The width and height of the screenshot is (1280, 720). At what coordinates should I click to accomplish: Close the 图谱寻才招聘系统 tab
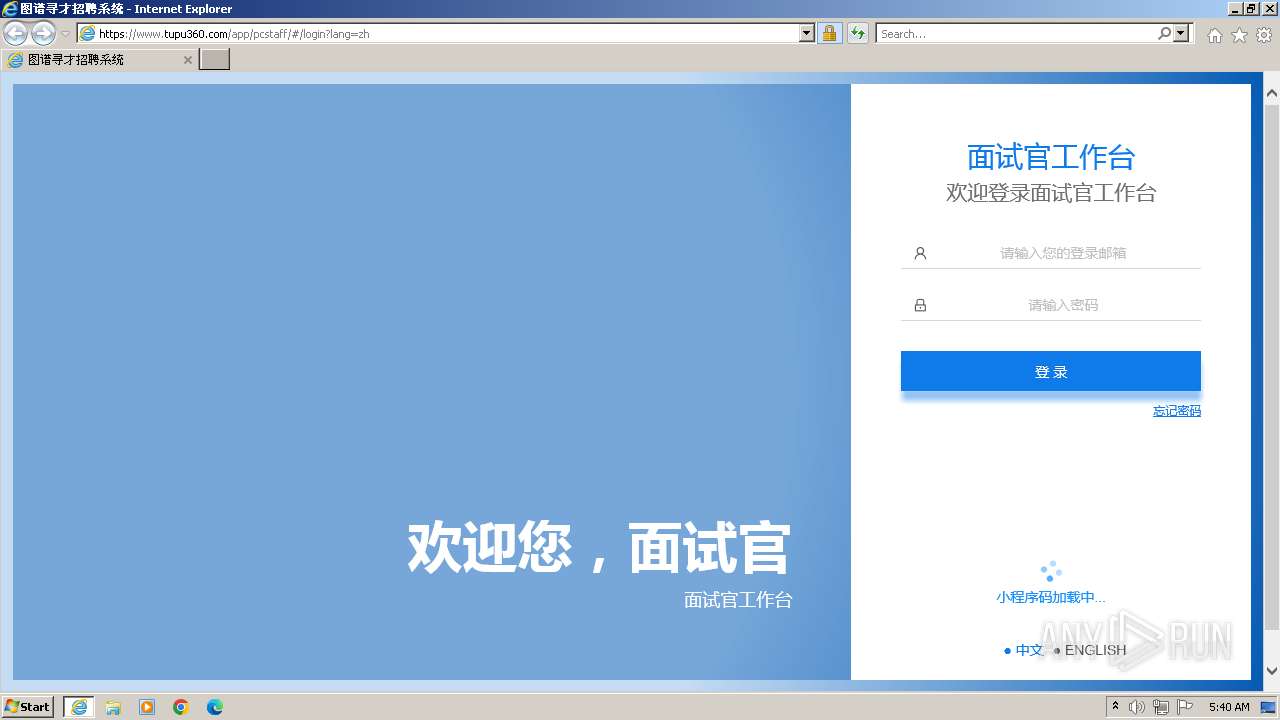pos(187,60)
